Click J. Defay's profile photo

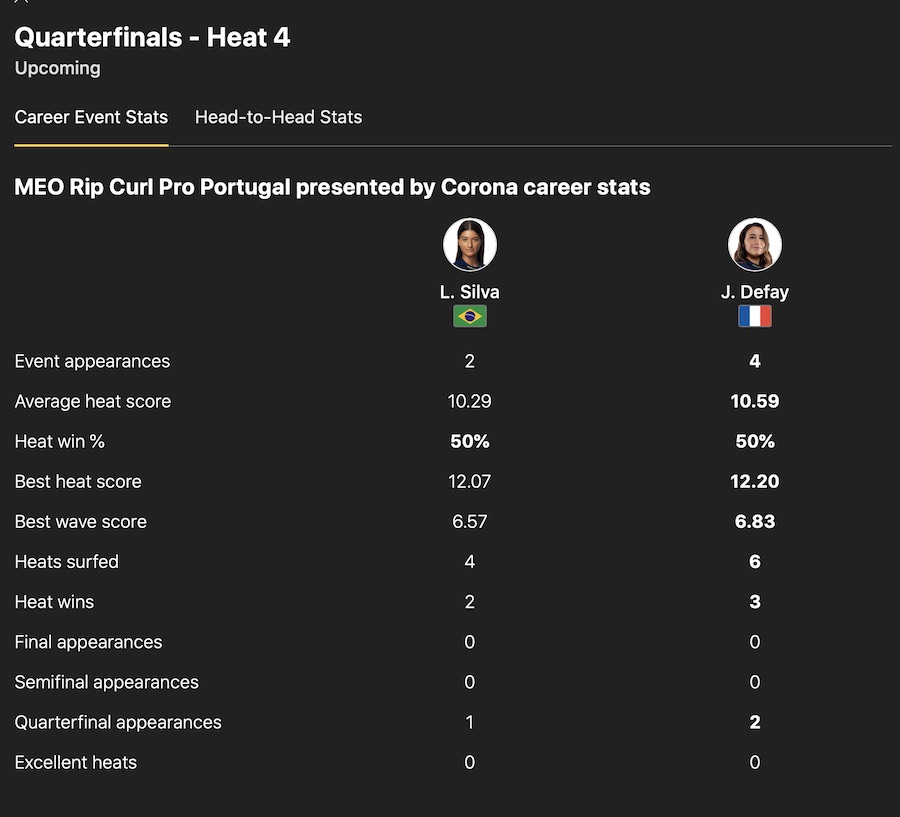point(755,245)
